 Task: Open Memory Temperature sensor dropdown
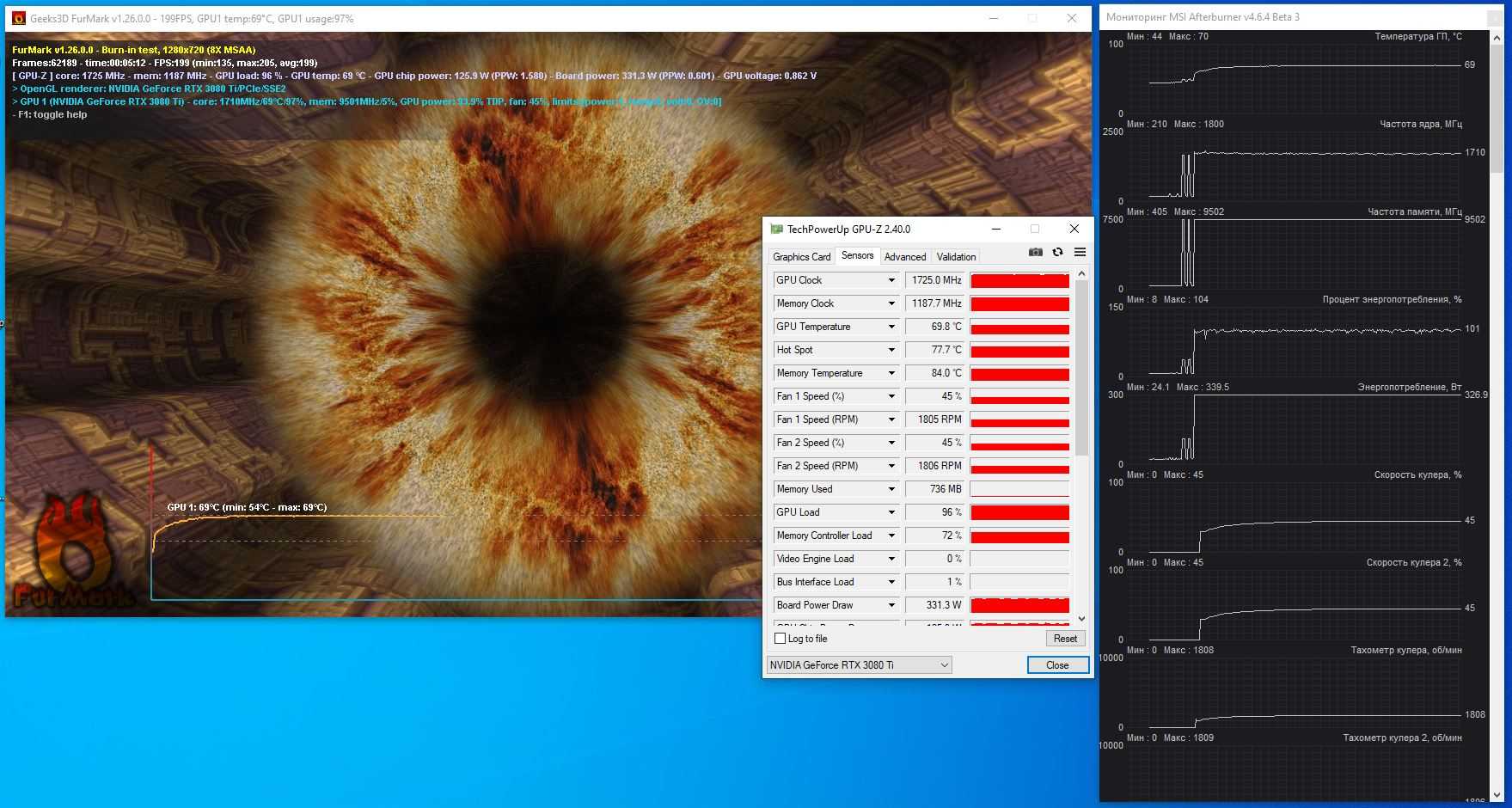pyautogui.click(x=891, y=373)
